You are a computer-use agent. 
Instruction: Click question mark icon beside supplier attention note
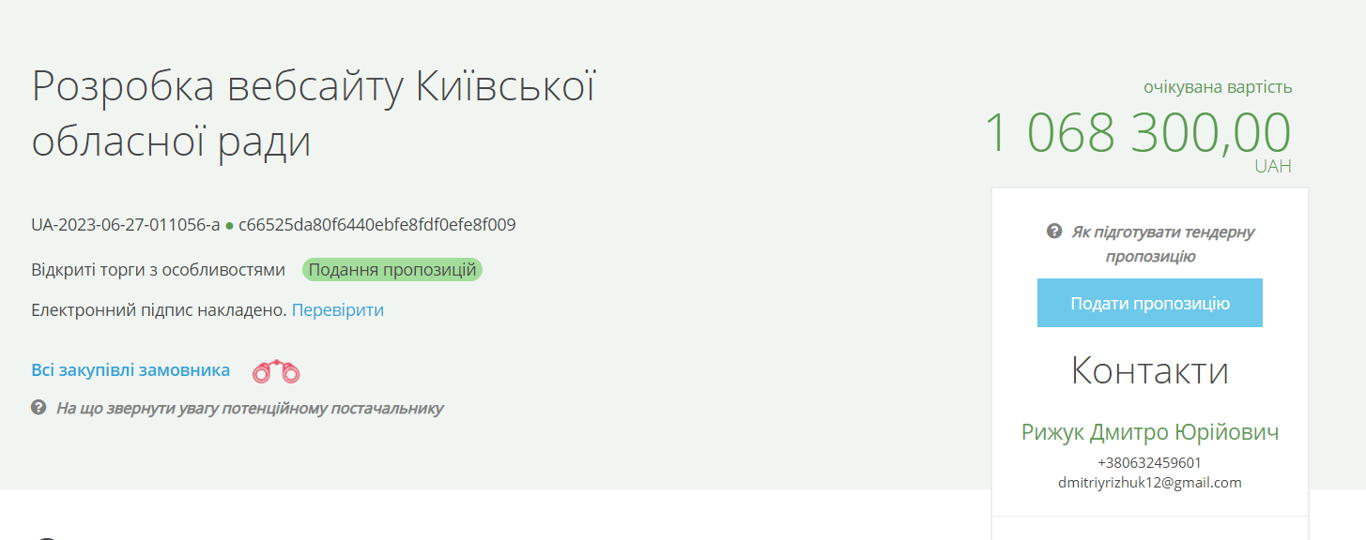coord(39,408)
